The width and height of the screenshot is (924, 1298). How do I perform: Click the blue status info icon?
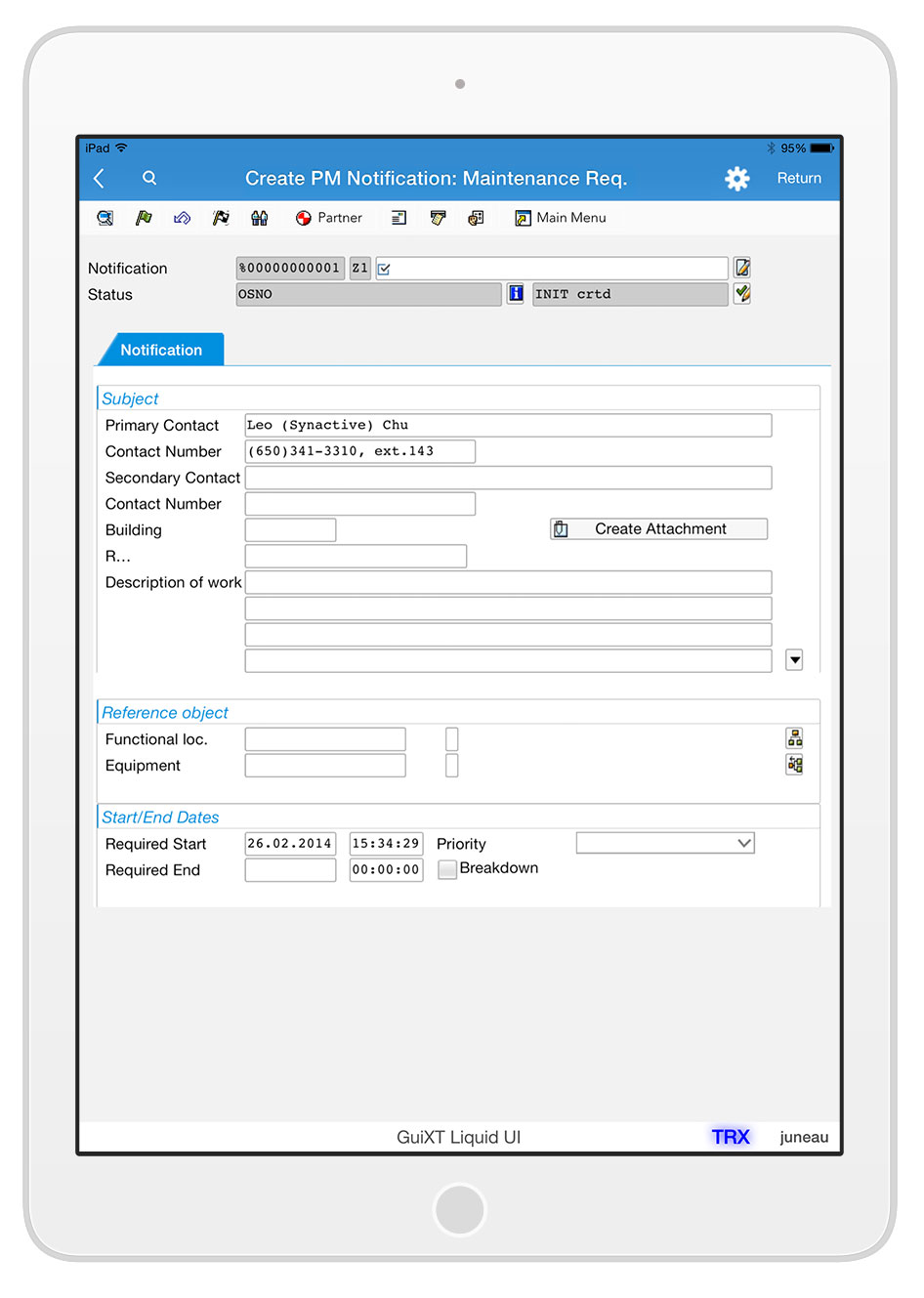[x=516, y=293]
